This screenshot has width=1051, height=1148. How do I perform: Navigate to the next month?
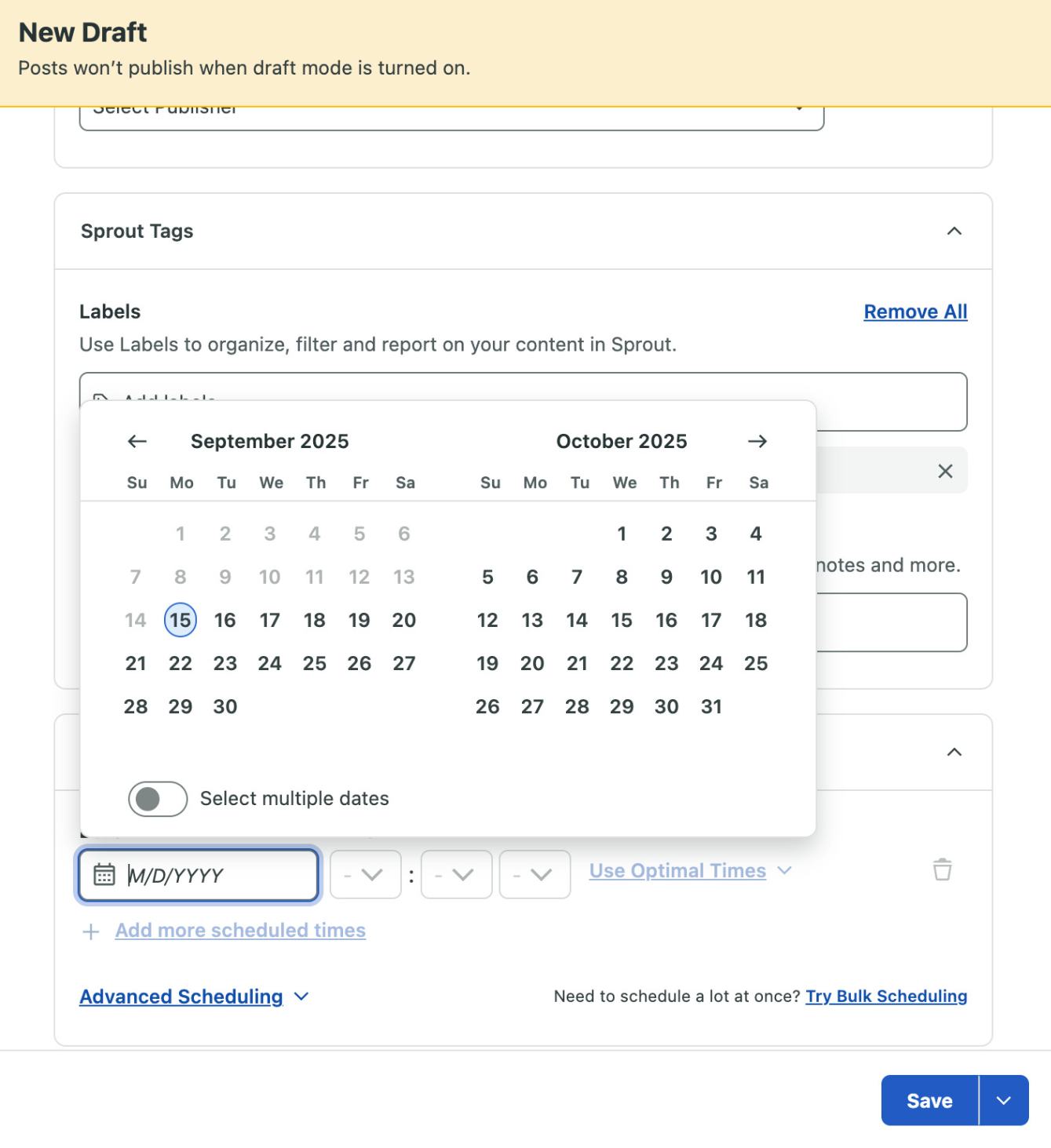coord(757,441)
